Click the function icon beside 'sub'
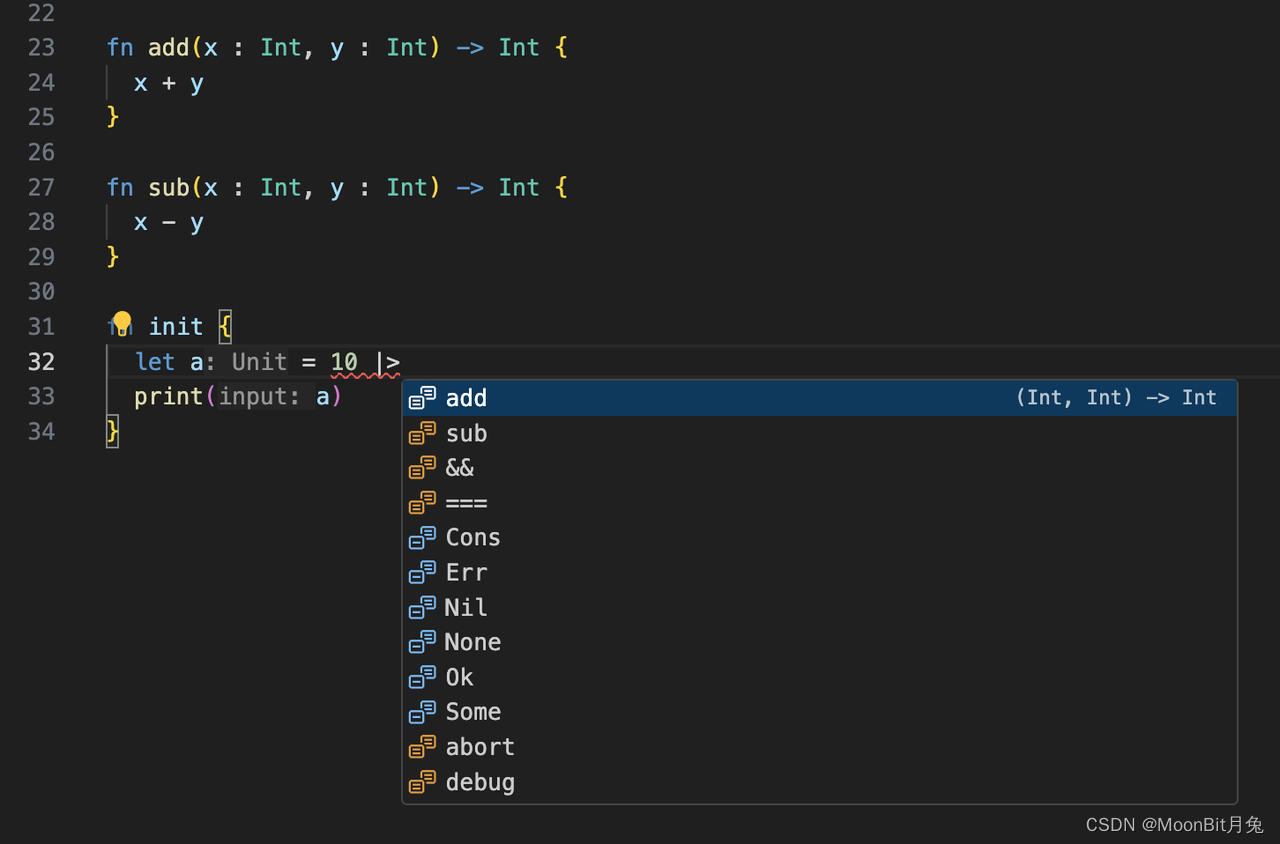The height and width of the screenshot is (844, 1280). [x=422, y=433]
